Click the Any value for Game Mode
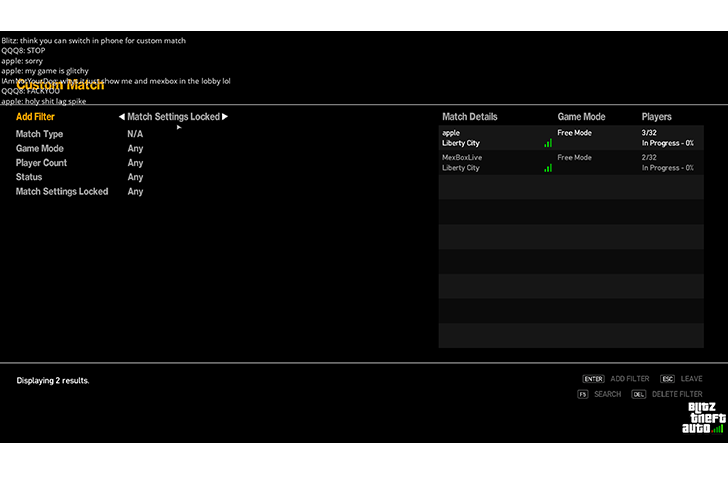The image size is (728, 481). (135, 149)
